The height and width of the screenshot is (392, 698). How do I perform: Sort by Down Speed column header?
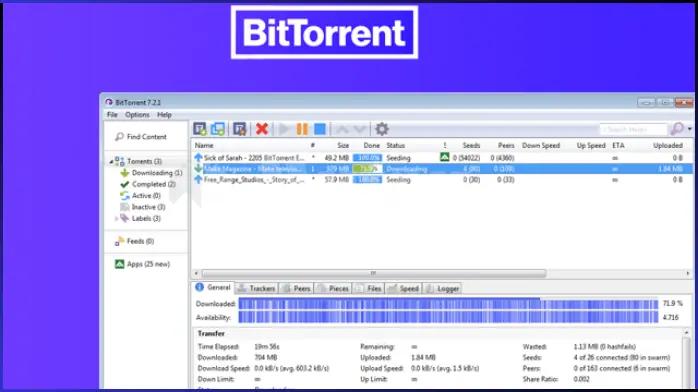541,145
